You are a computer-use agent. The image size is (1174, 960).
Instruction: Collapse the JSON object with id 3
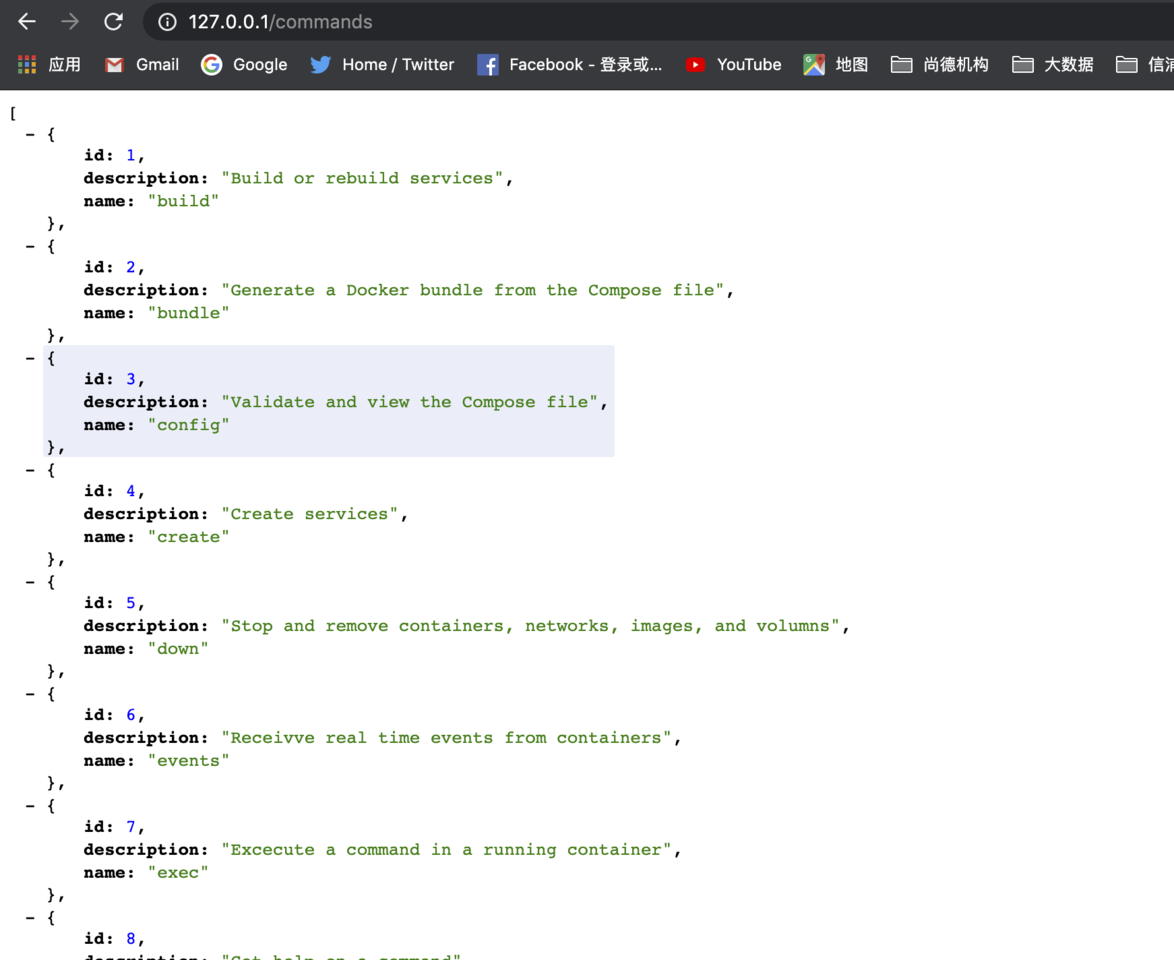(30, 359)
